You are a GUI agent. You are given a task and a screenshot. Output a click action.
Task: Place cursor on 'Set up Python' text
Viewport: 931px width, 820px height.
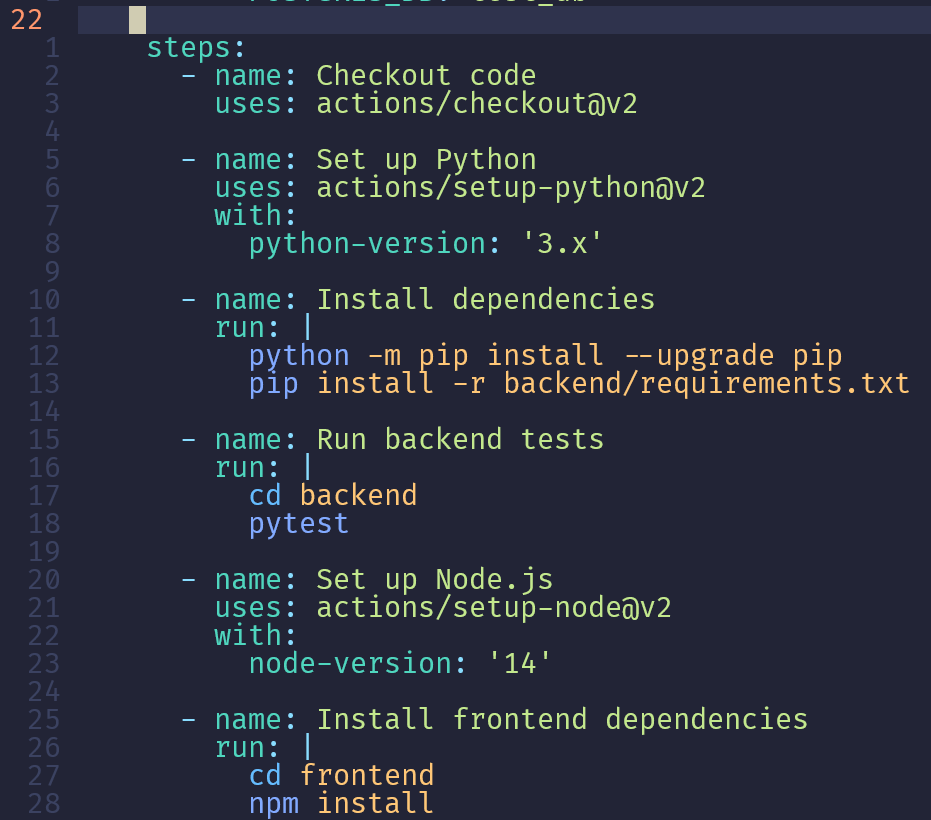(425, 159)
